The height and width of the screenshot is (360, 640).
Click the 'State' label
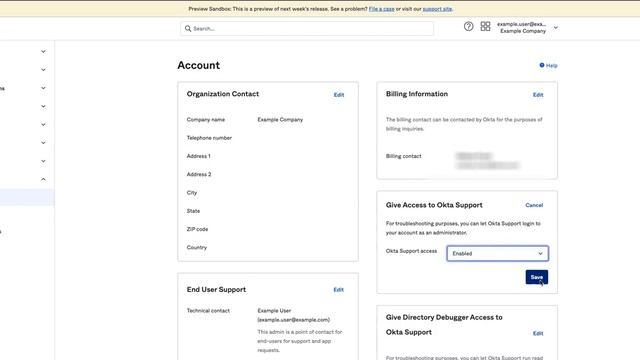click(x=193, y=211)
